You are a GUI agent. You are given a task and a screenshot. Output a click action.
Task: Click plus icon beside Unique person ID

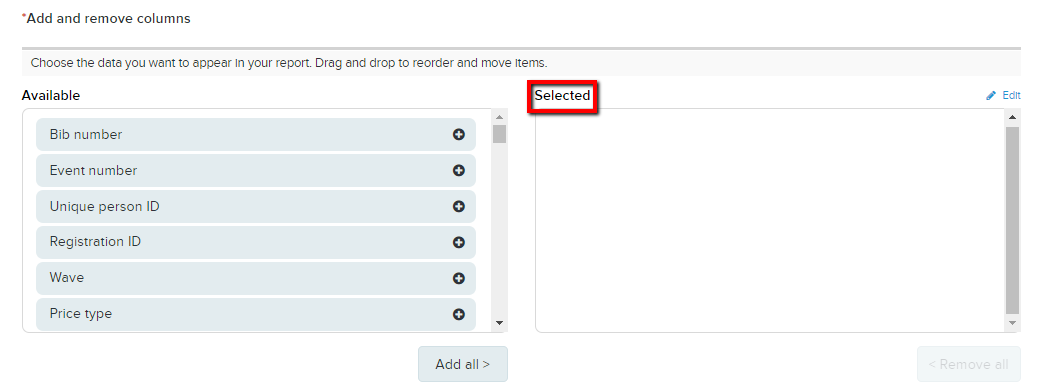pyautogui.click(x=458, y=206)
